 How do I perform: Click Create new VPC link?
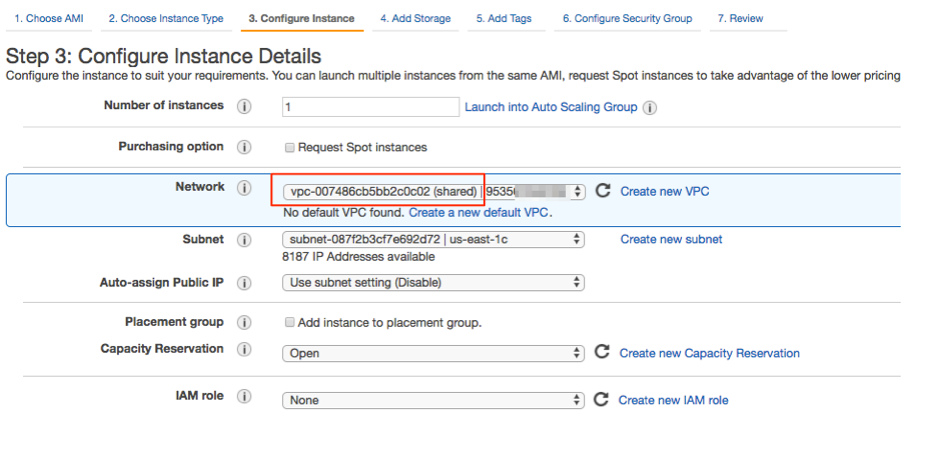coord(665,192)
